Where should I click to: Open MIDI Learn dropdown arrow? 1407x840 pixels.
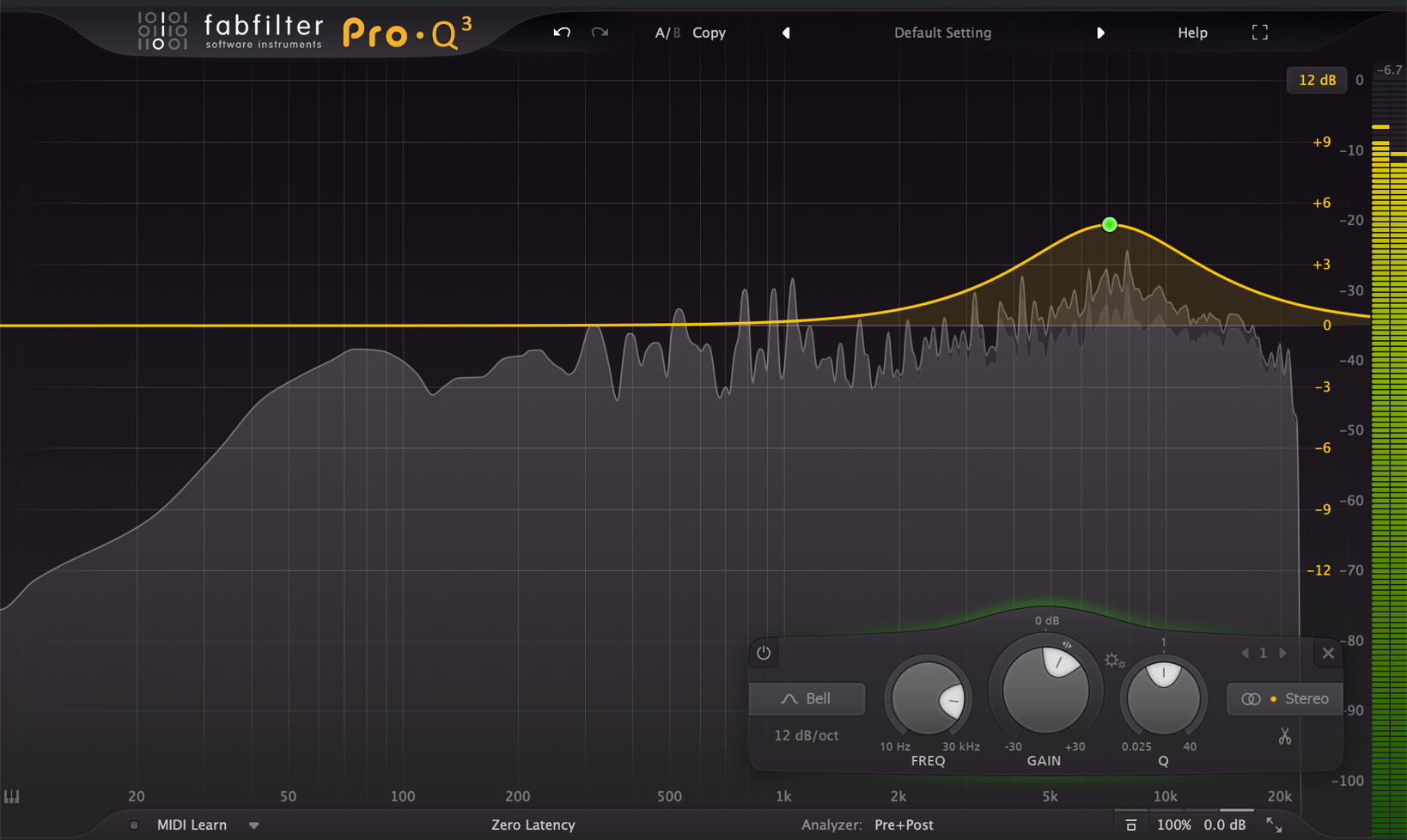tap(253, 825)
